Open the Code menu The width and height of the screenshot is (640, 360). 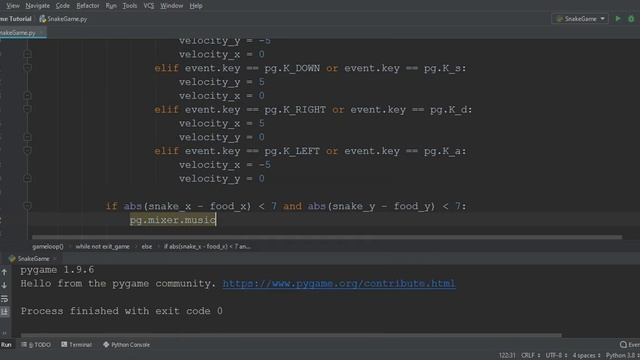tap(62, 6)
